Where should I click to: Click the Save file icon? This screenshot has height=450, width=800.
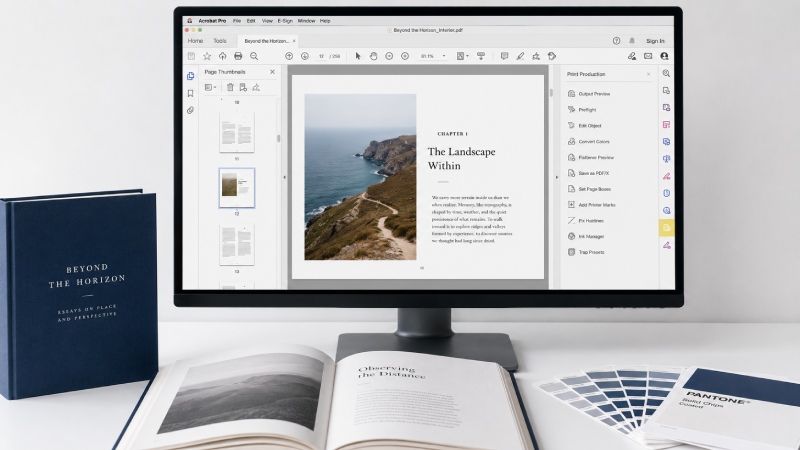(191, 56)
